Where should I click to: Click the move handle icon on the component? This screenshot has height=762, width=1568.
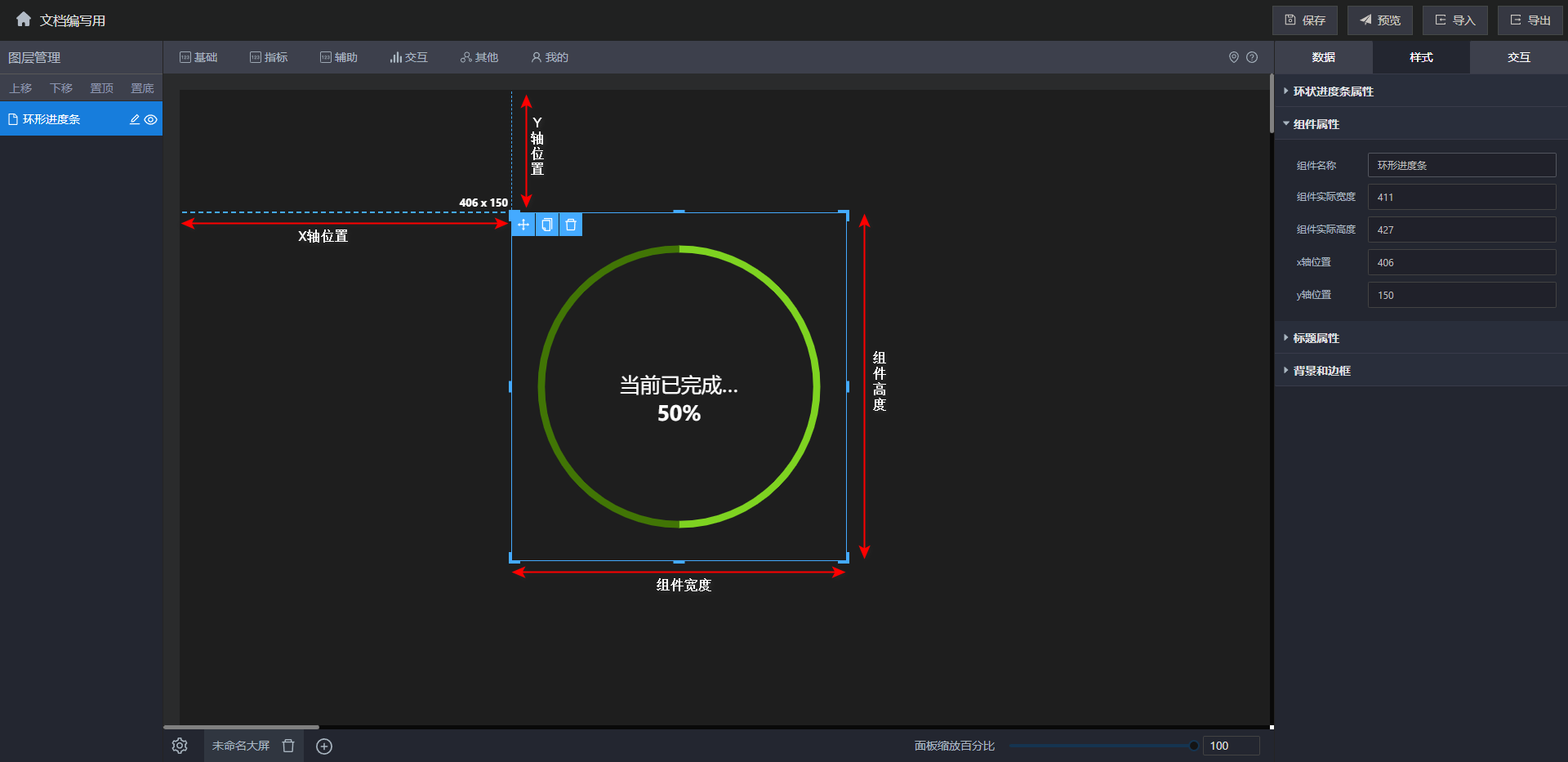pyautogui.click(x=523, y=225)
